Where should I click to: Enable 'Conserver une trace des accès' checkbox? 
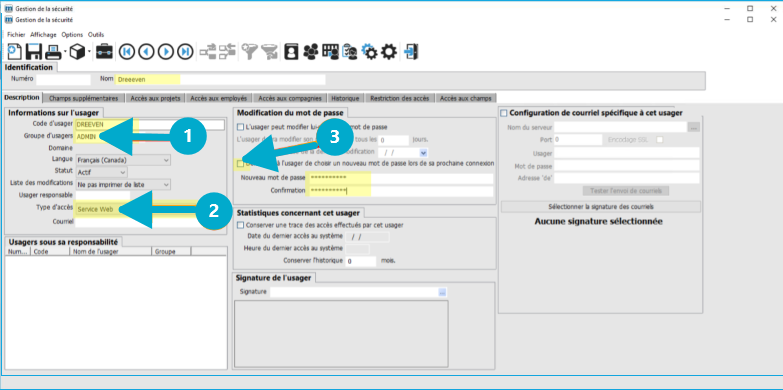point(241,225)
